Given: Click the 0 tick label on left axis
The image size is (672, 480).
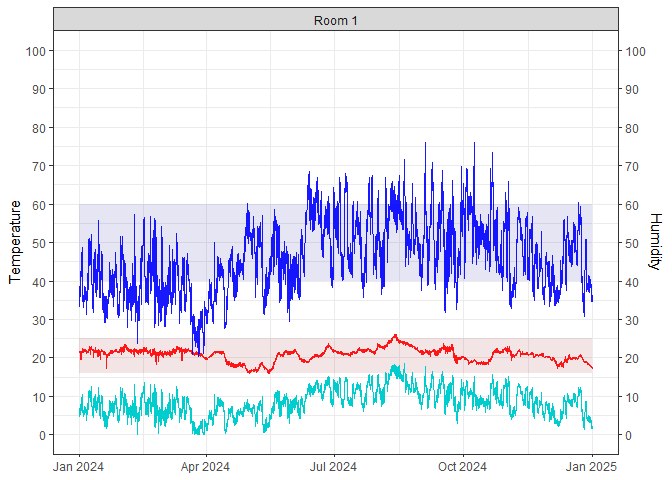Looking at the screenshot, I should 43,435.
